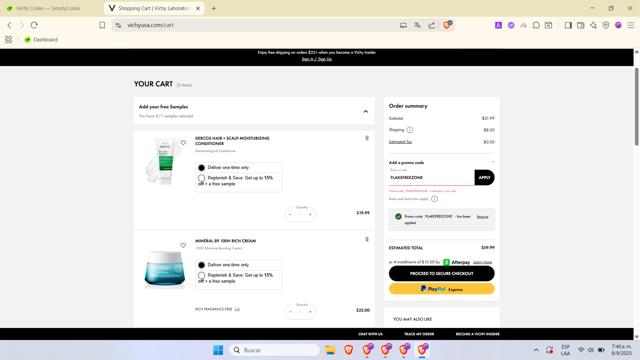This screenshot has height=360, width=640.
Task: Open the browser hamburger menu
Action: [x=631, y=25]
